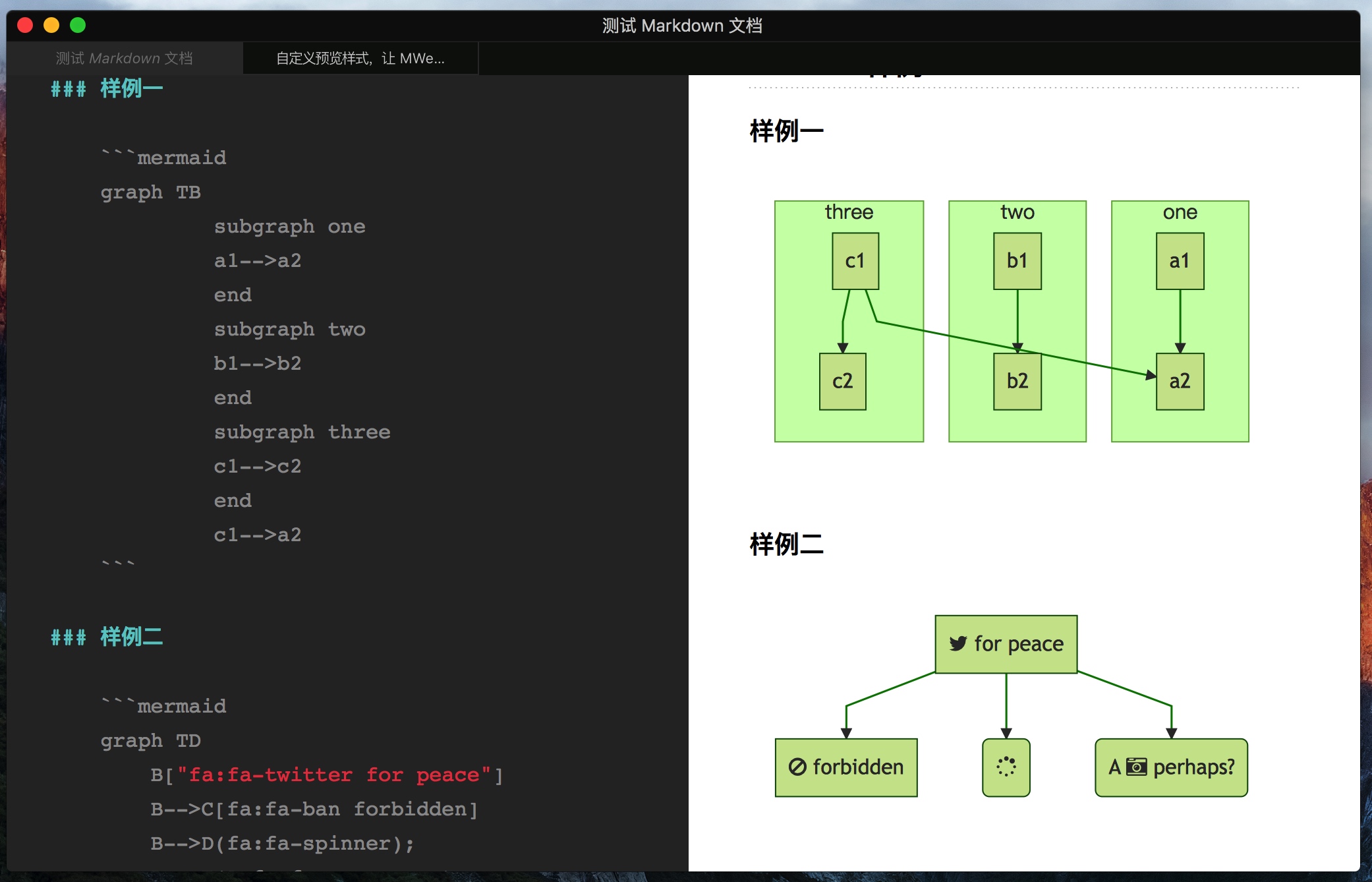Click the spinner icon node
Screen dimensions: 1372x882
coord(1006,767)
